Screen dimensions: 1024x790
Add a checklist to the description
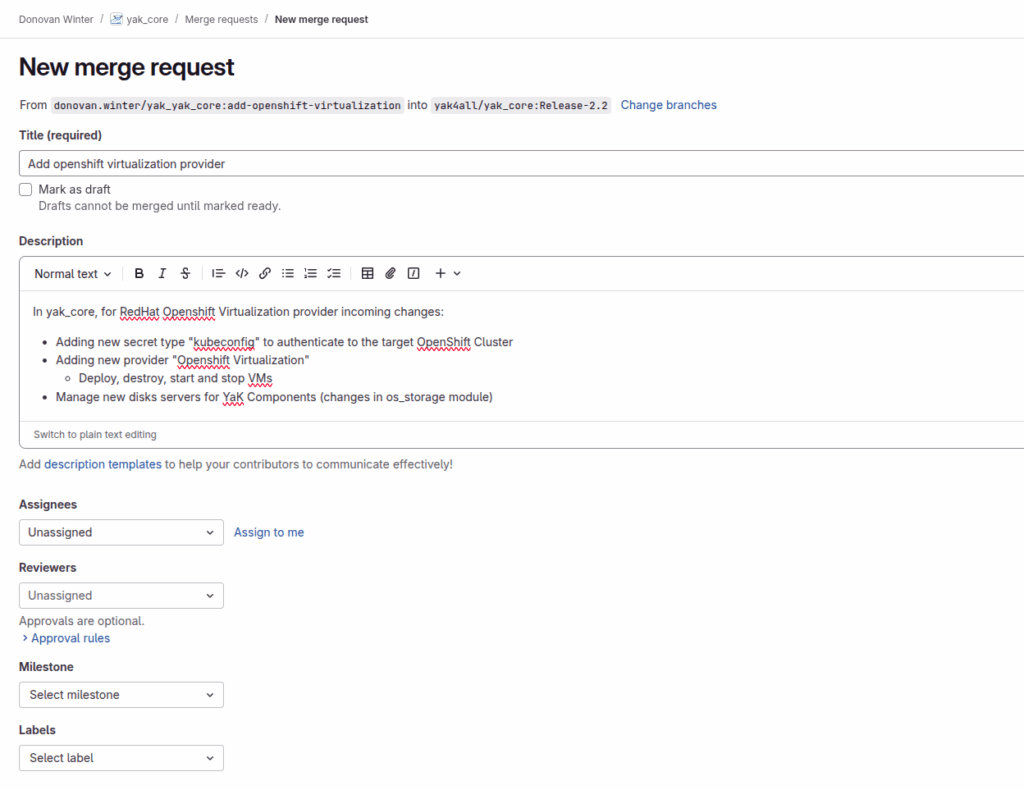(x=334, y=274)
